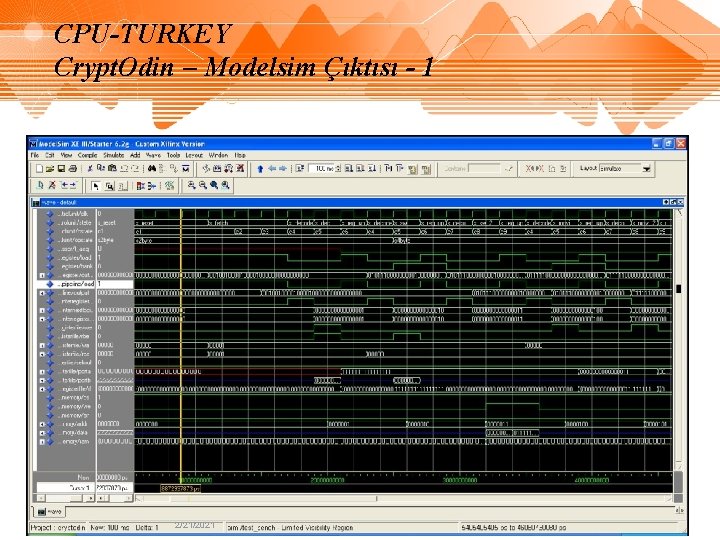Image resolution: width=720 pixels, height=540 pixels.
Task: Click the red X icons beside Contains field
Action: click(x=534, y=169)
